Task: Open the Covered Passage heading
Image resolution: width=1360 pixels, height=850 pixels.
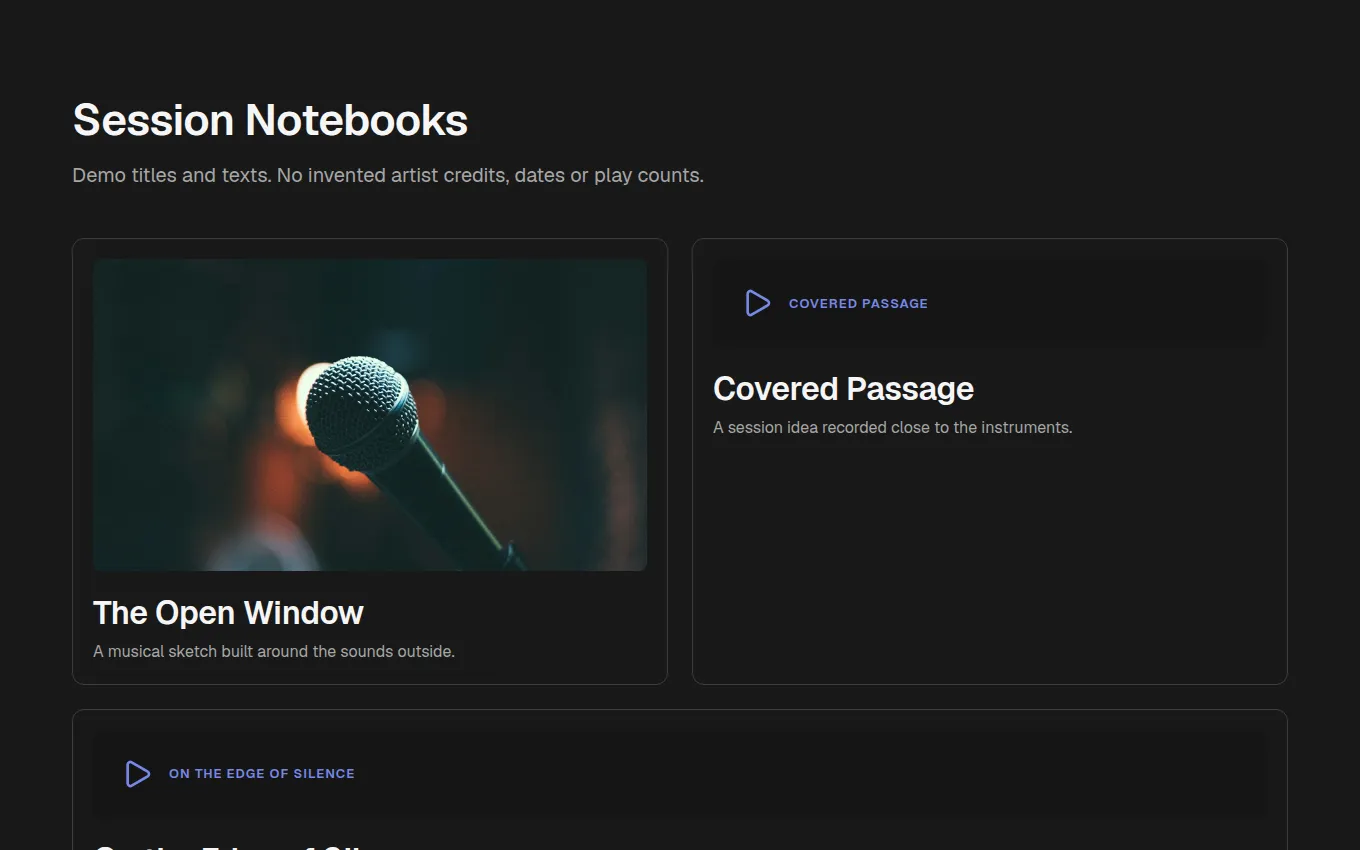Action: (843, 388)
